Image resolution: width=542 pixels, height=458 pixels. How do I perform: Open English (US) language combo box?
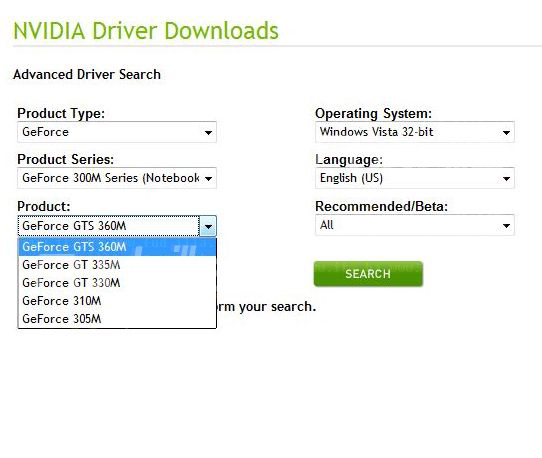point(415,178)
